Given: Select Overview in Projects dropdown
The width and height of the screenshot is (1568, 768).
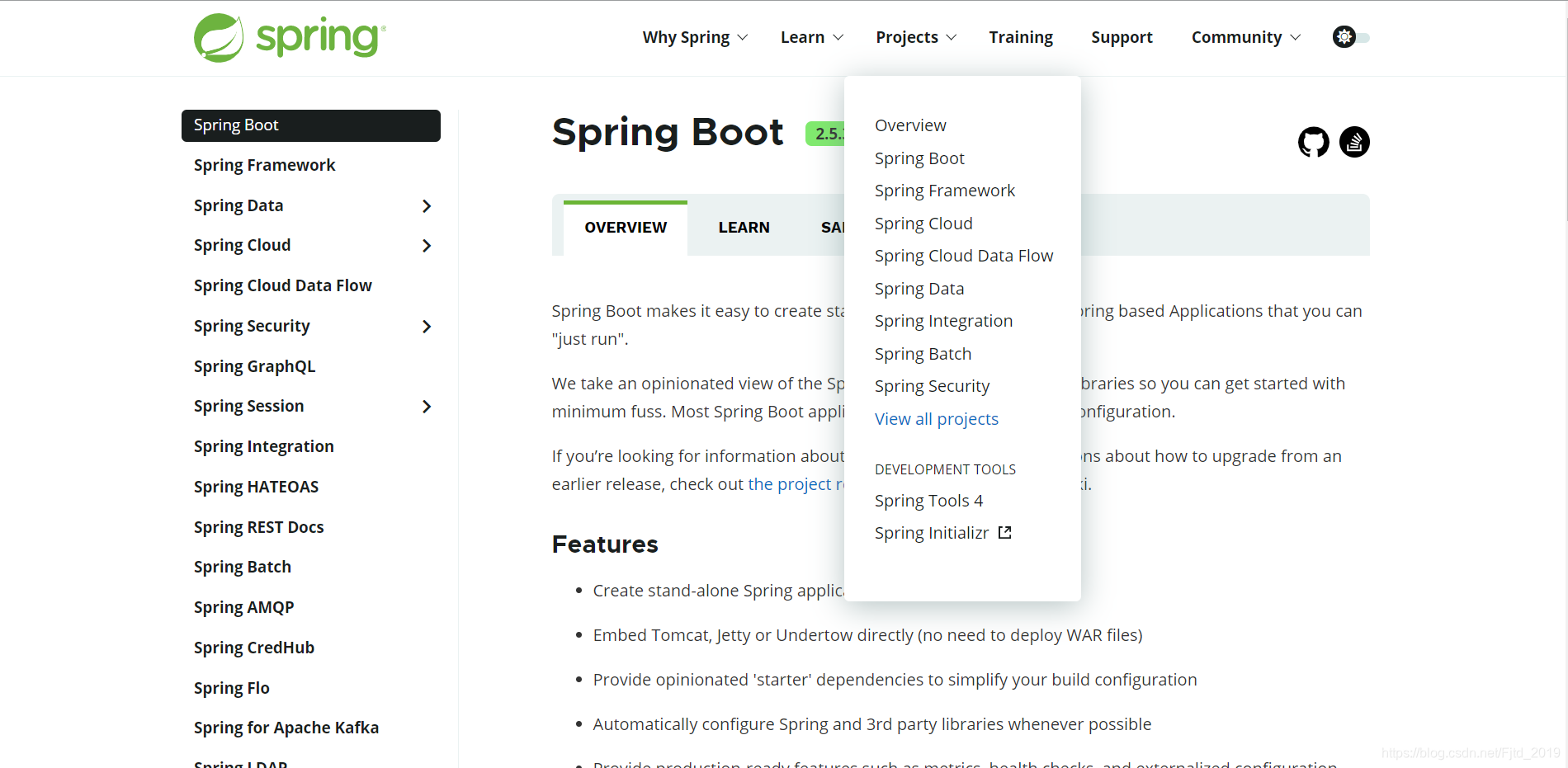Looking at the screenshot, I should (910, 125).
